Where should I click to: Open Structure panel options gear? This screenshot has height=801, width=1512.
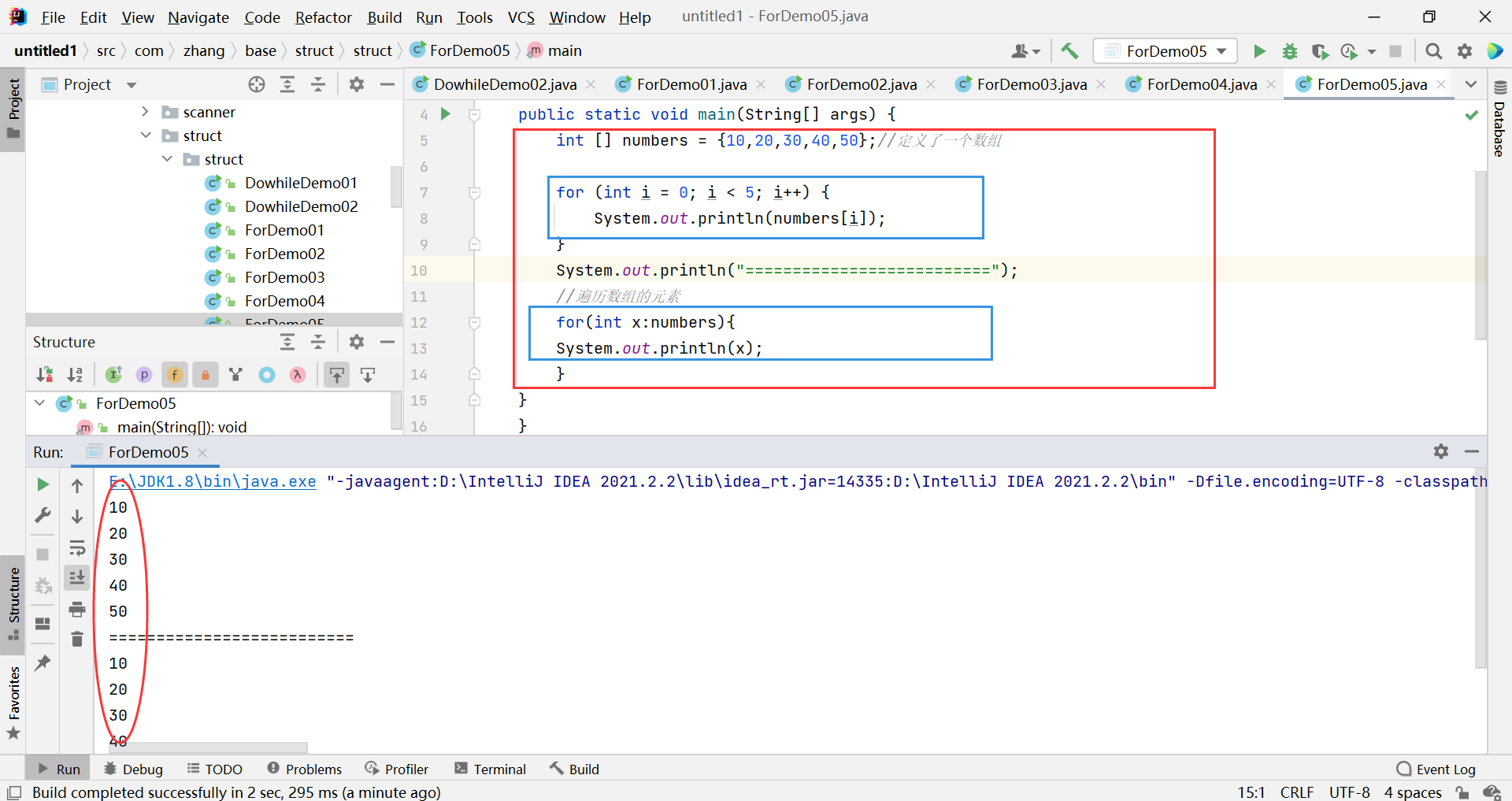(x=357, y=342)
